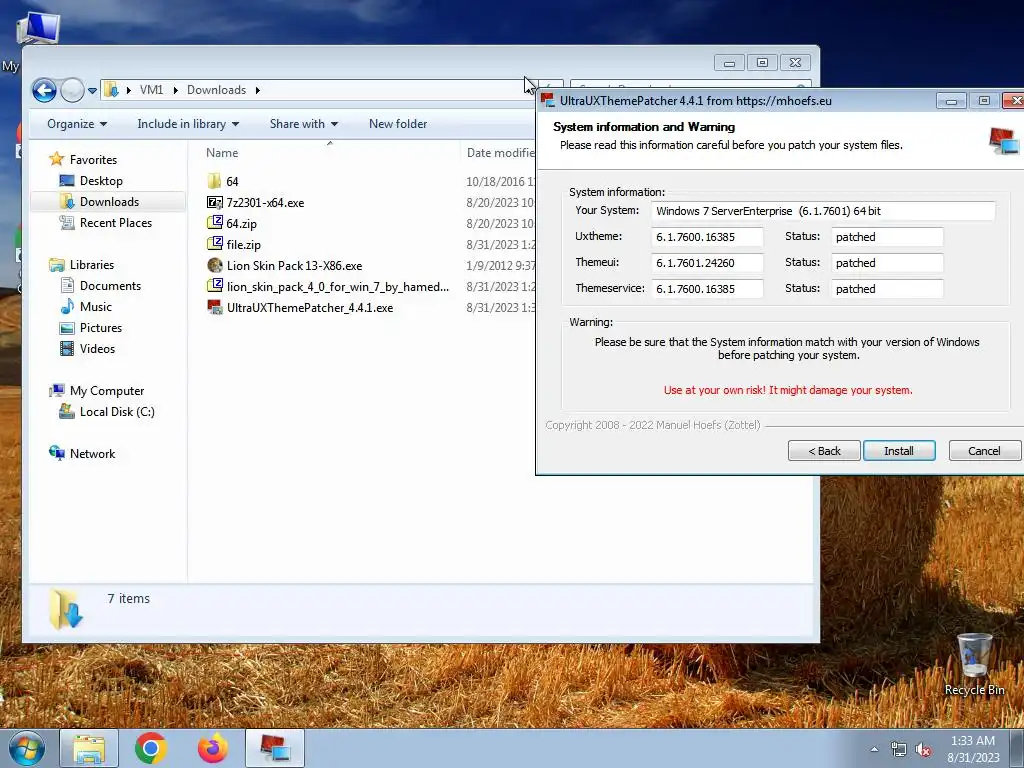Open the Recycle Bin desktop icon
1024x768 pixels.
[974, 665]
